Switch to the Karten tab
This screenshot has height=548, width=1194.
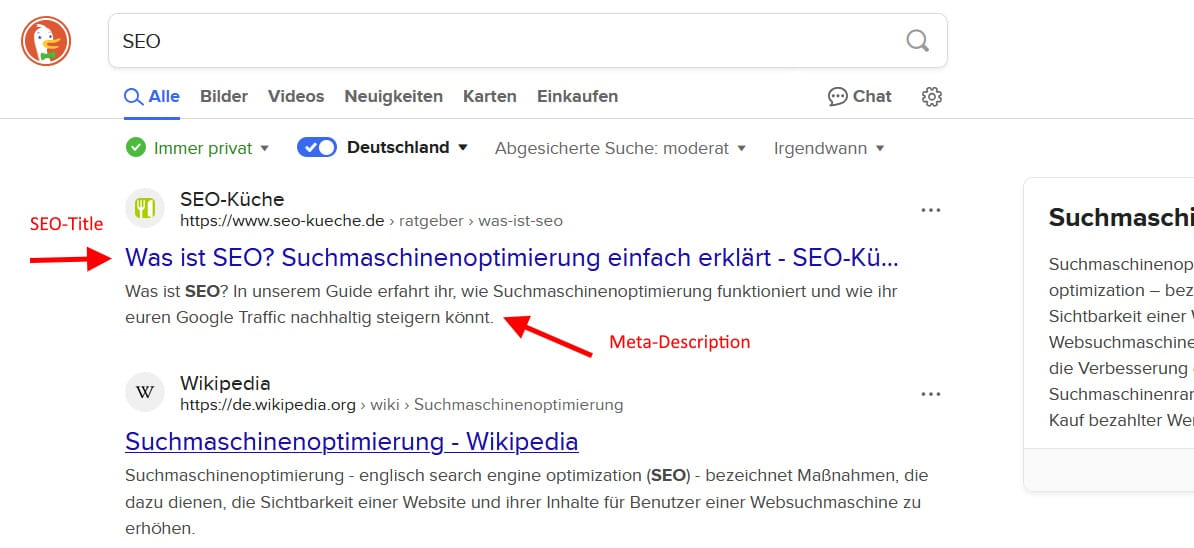(490, 97)
